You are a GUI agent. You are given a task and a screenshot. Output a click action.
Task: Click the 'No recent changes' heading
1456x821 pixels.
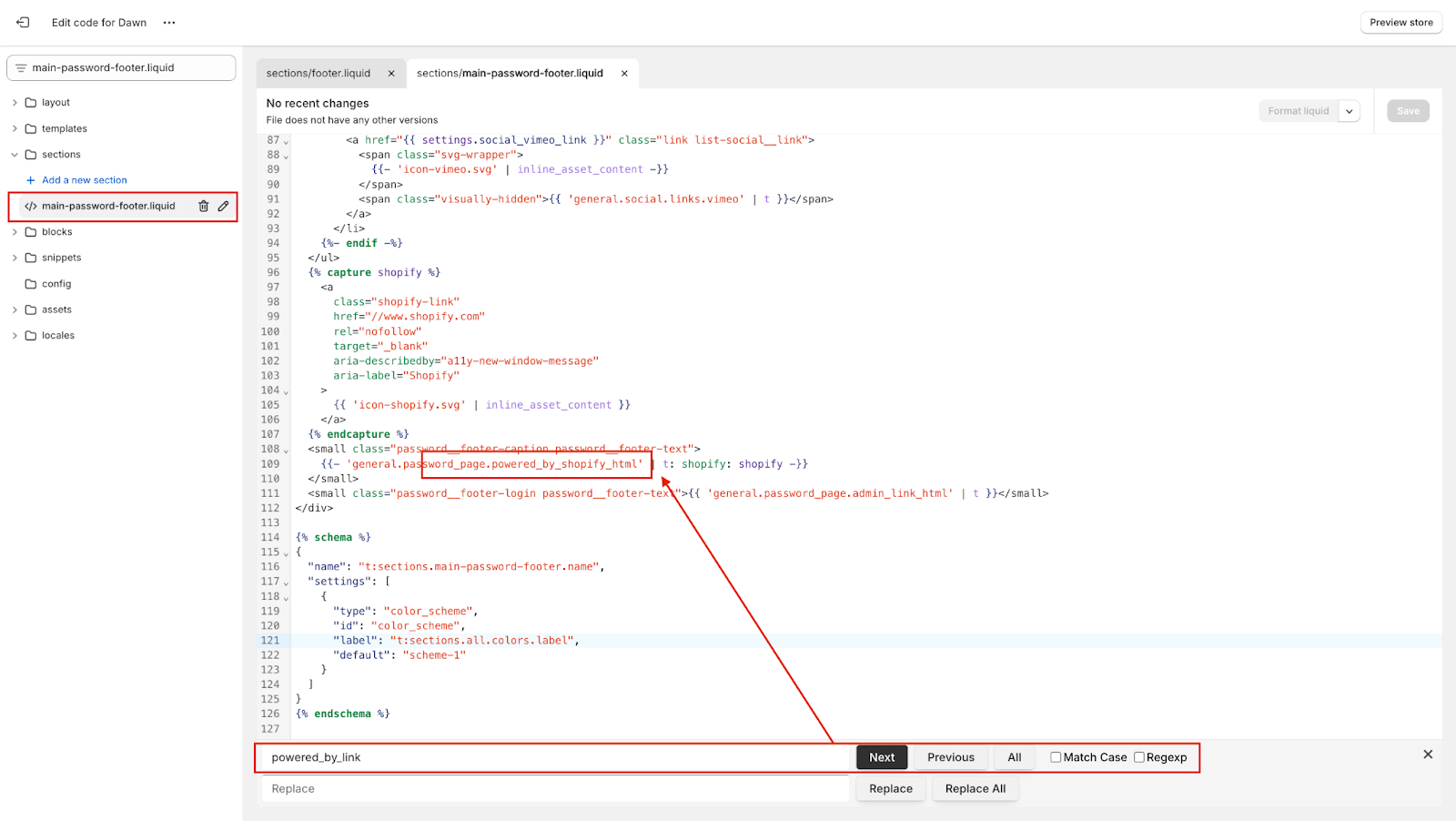point(318,104)
